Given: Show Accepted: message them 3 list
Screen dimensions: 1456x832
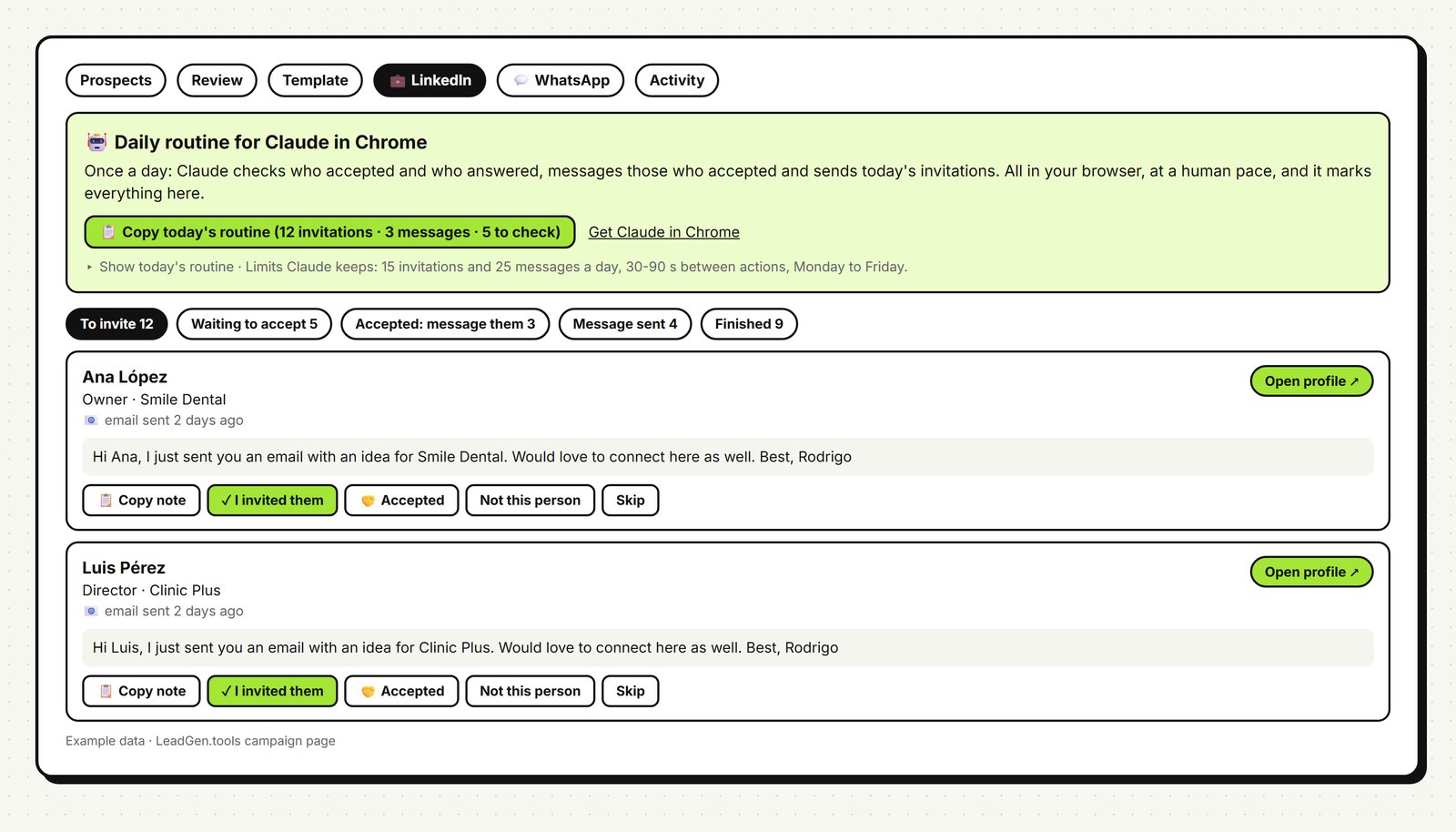Looking at the screenshot, I should [445, 324].
